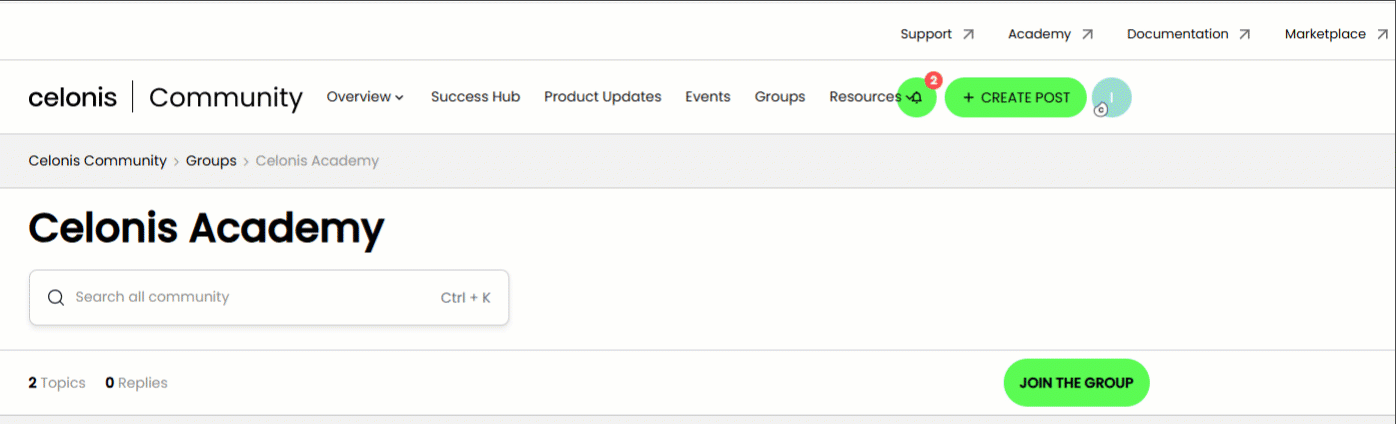Open Celonis Community breadcrumb link
The width and height of the screenshot is (1396, 424).
97,160
